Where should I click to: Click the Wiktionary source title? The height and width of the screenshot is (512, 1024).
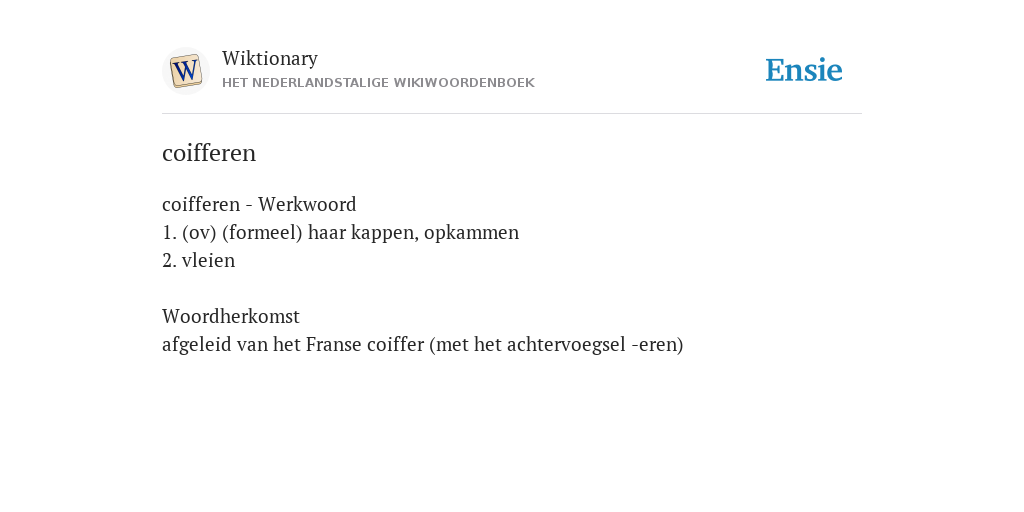point(270,59)
